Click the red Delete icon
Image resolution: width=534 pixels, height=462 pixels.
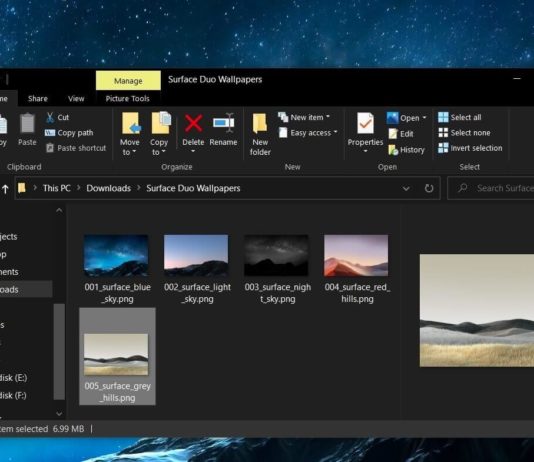(x=193, y=123)
